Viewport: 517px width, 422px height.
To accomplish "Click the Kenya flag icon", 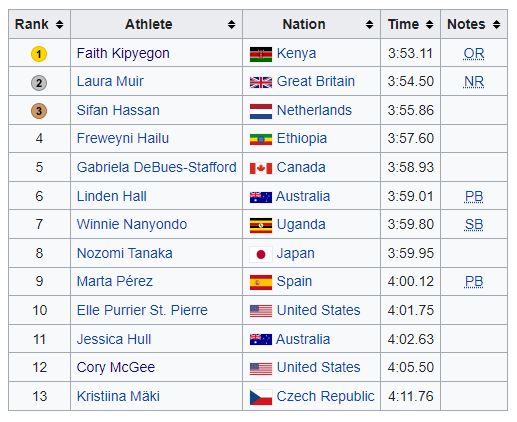I will pyautogui.click(x=261, y=54).
